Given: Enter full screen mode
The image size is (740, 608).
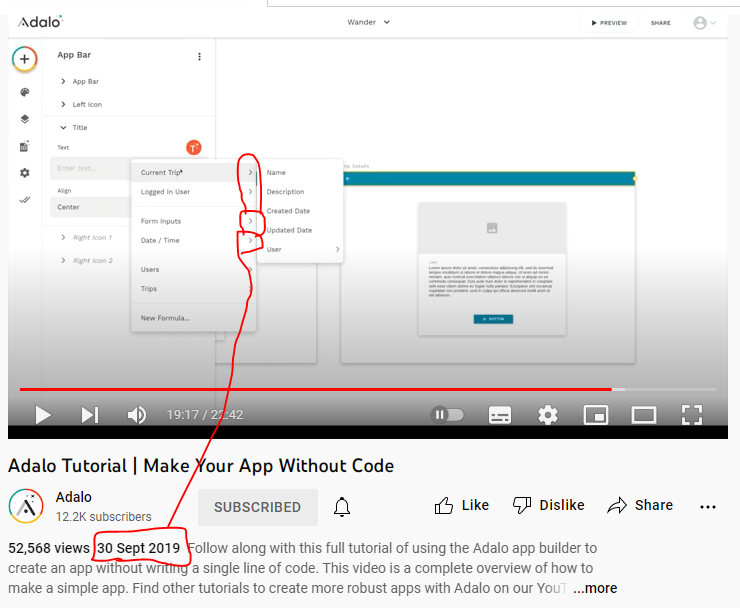Looking at the screenshot, I should click(692, 415).
